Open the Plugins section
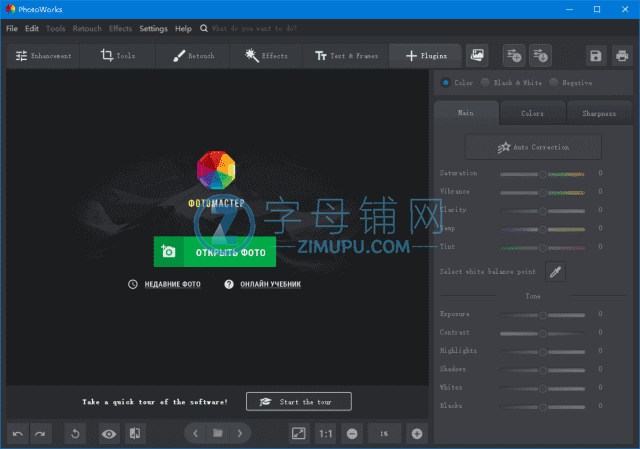 [425, 56]
